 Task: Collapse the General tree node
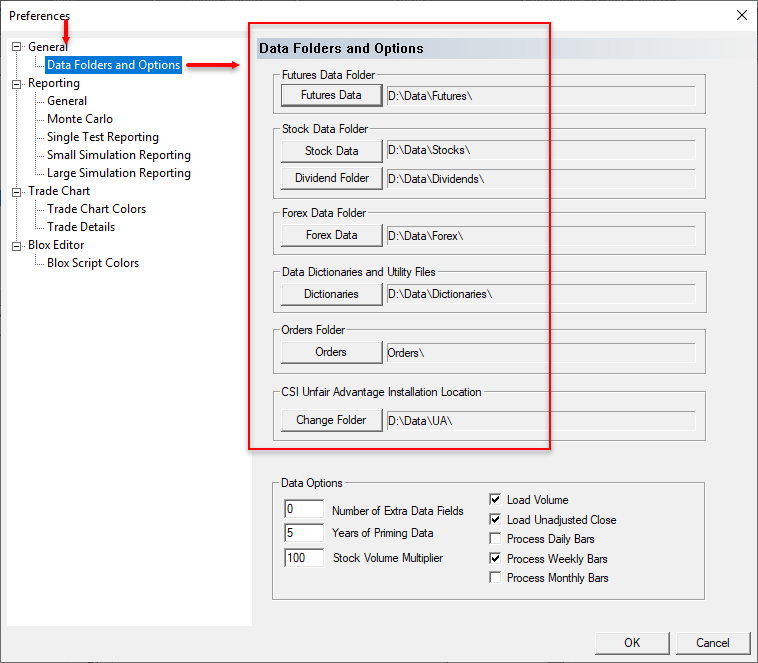point(17,47)
